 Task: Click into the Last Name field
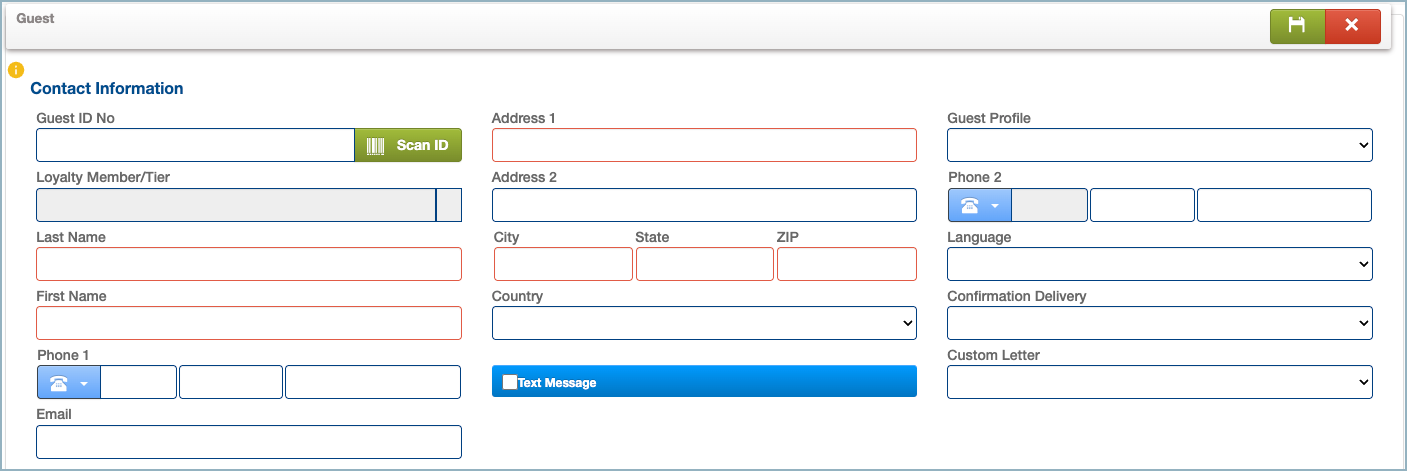(249, 264)
